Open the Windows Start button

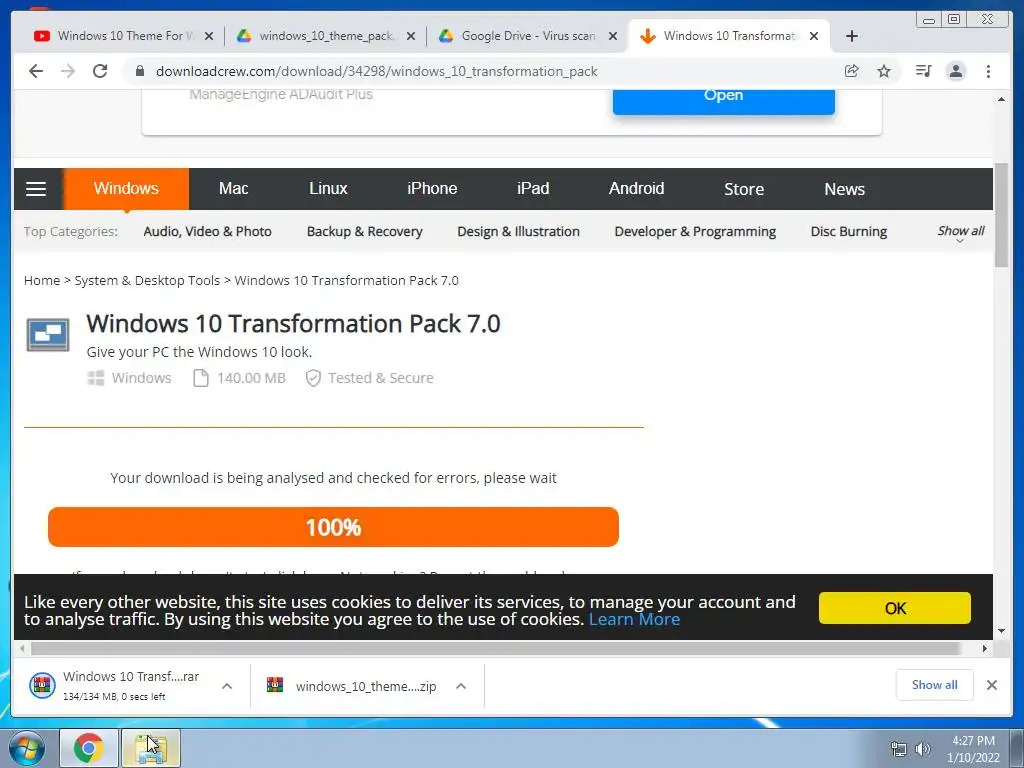click(27, 748)
